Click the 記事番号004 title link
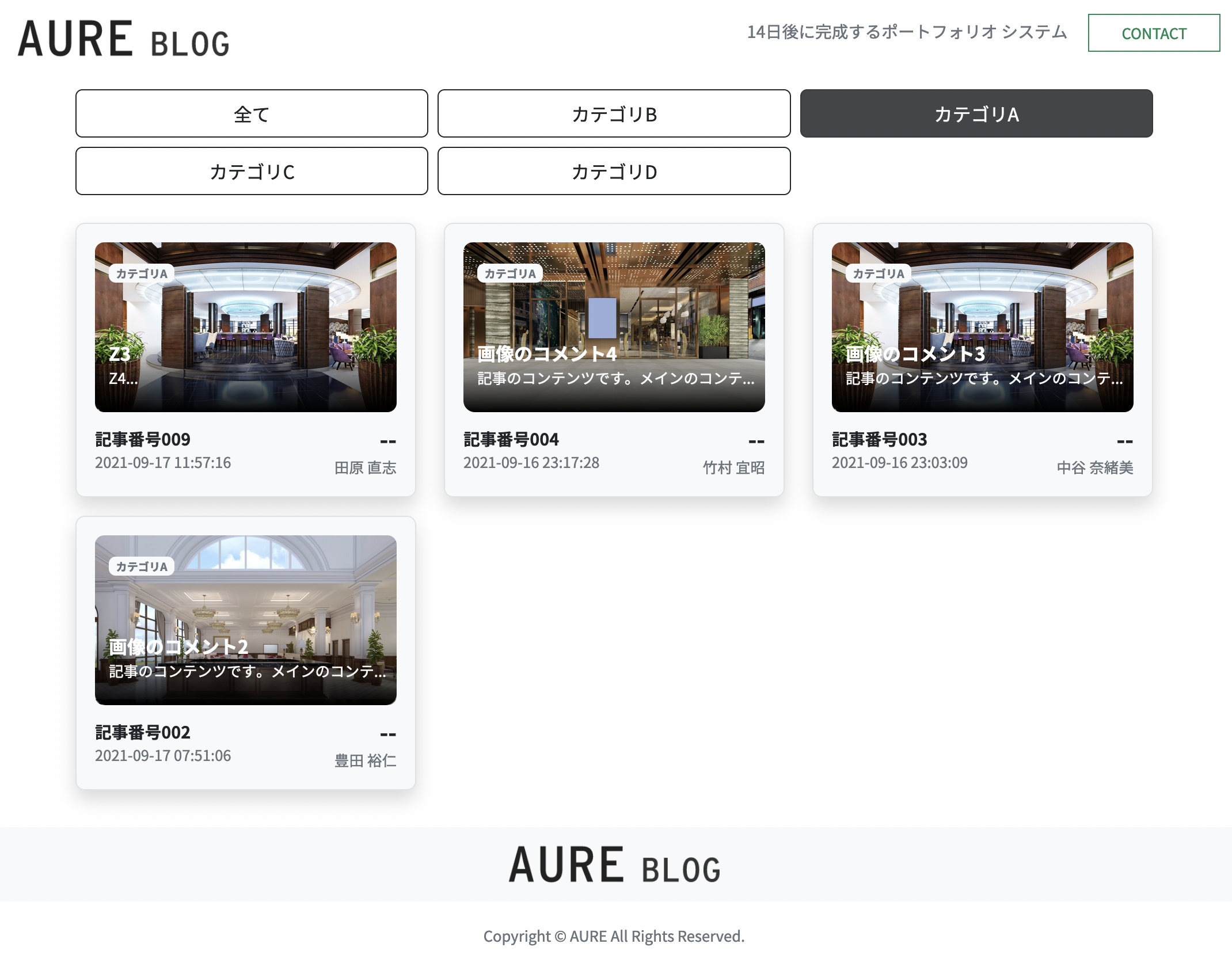Screen dimensions: 1232x959 click(x=511, y=439)
